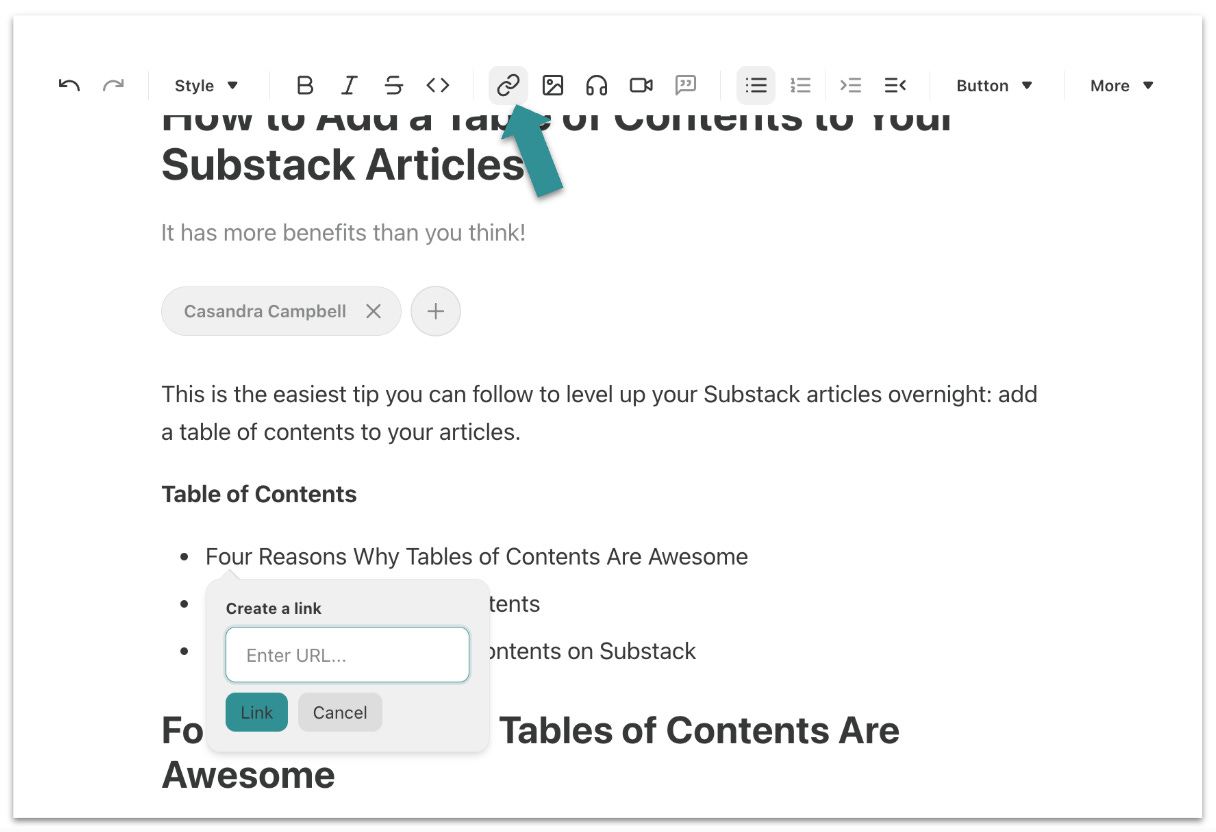Viewport: 1216px width, 832px height.
Task: Cancel the link creation
Action: pyautogui.click(x=340, y=712)
